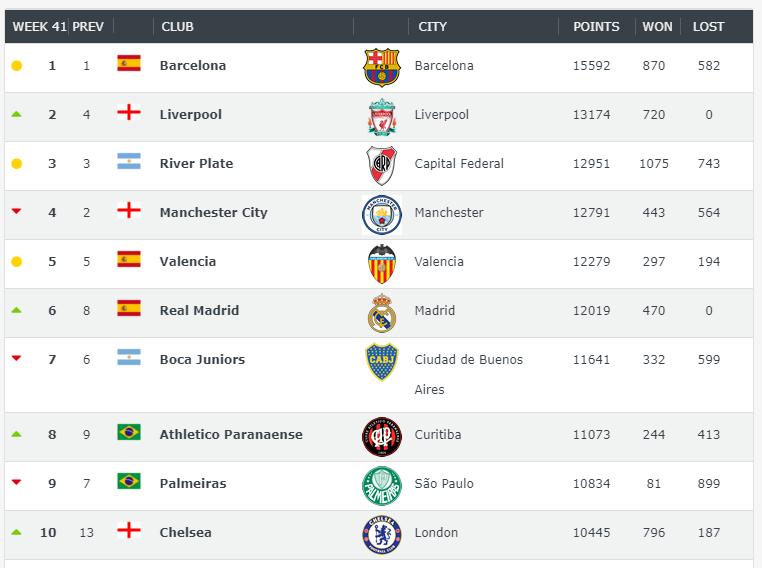Click the red down arrow beside Palmeiras
762x568 pixels.
pos(16,482)
